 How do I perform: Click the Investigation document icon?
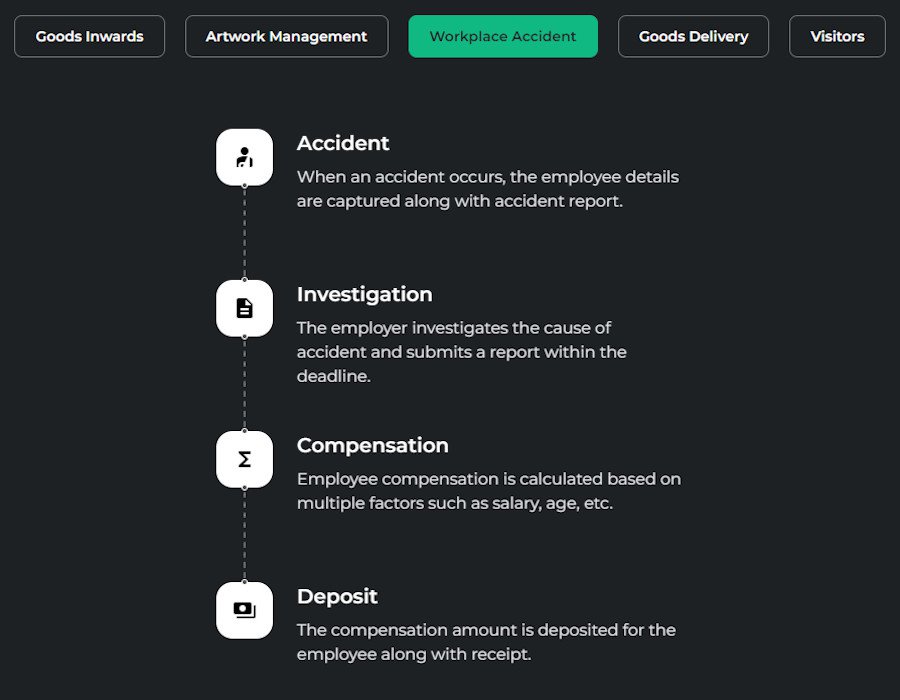pyautogui.click(x=245, y=308)
